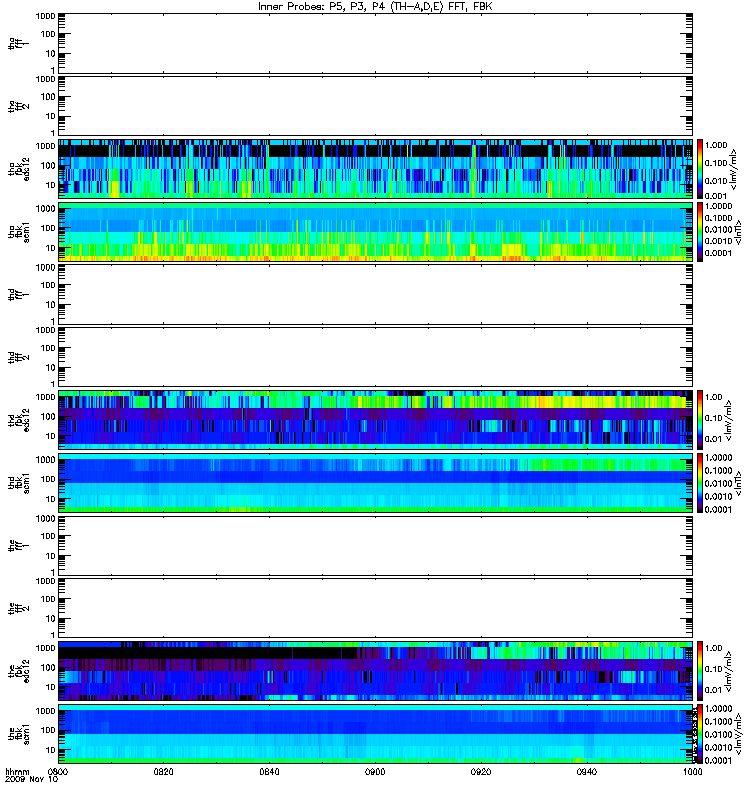Screen dimensions: 750x800
Task: Click the tha fbk edc12 spectrogram panel
Action: [376, 169]
